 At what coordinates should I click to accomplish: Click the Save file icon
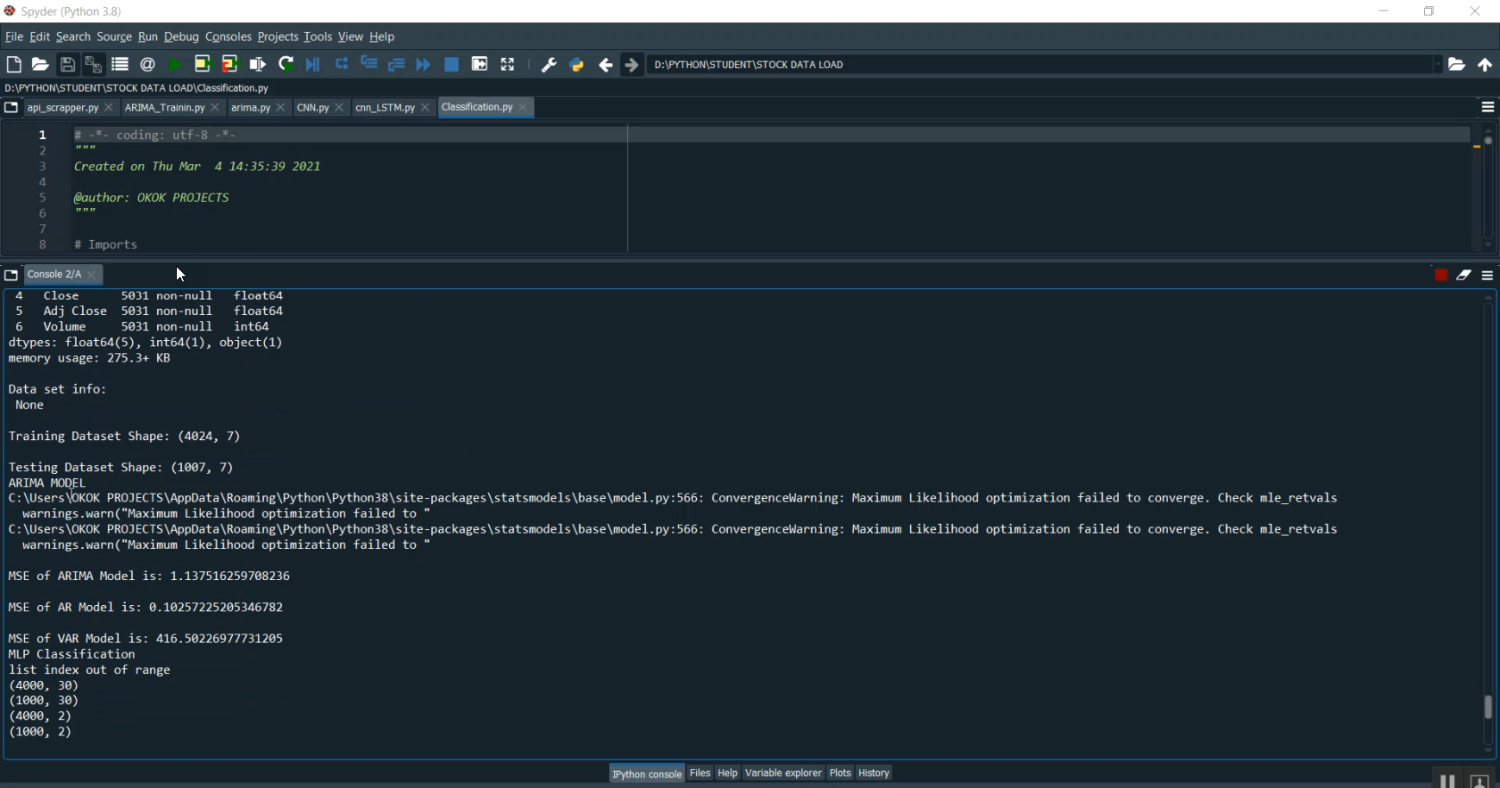[x=67, y=64]
